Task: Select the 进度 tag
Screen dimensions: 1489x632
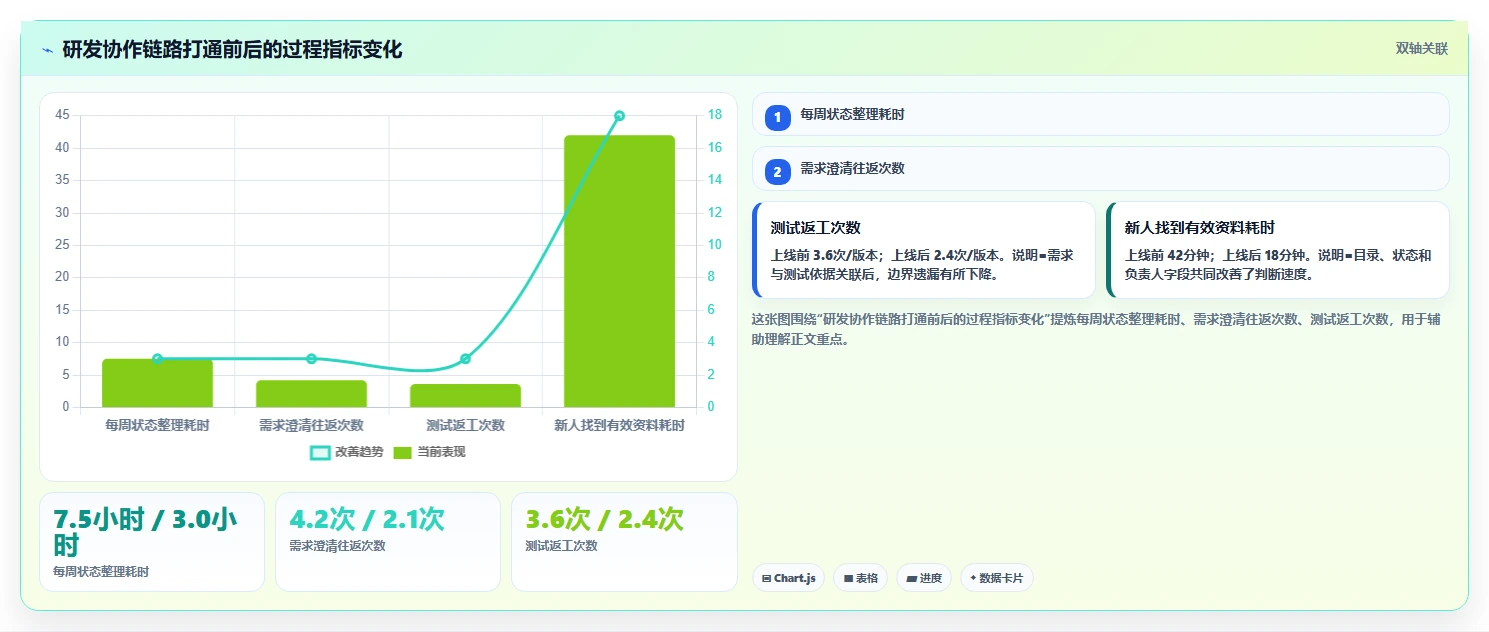Action: tap(924, 578)
